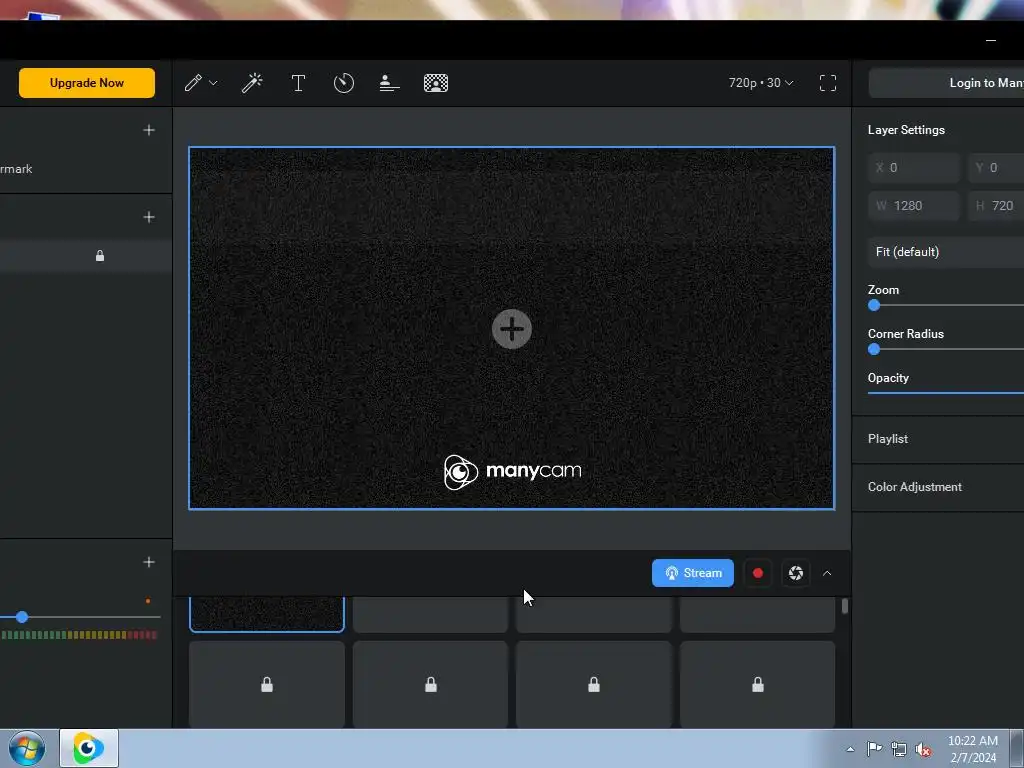Click the Y position input field
The width and height of the screenshot is (1024, 768).
(x=996, y=168)
